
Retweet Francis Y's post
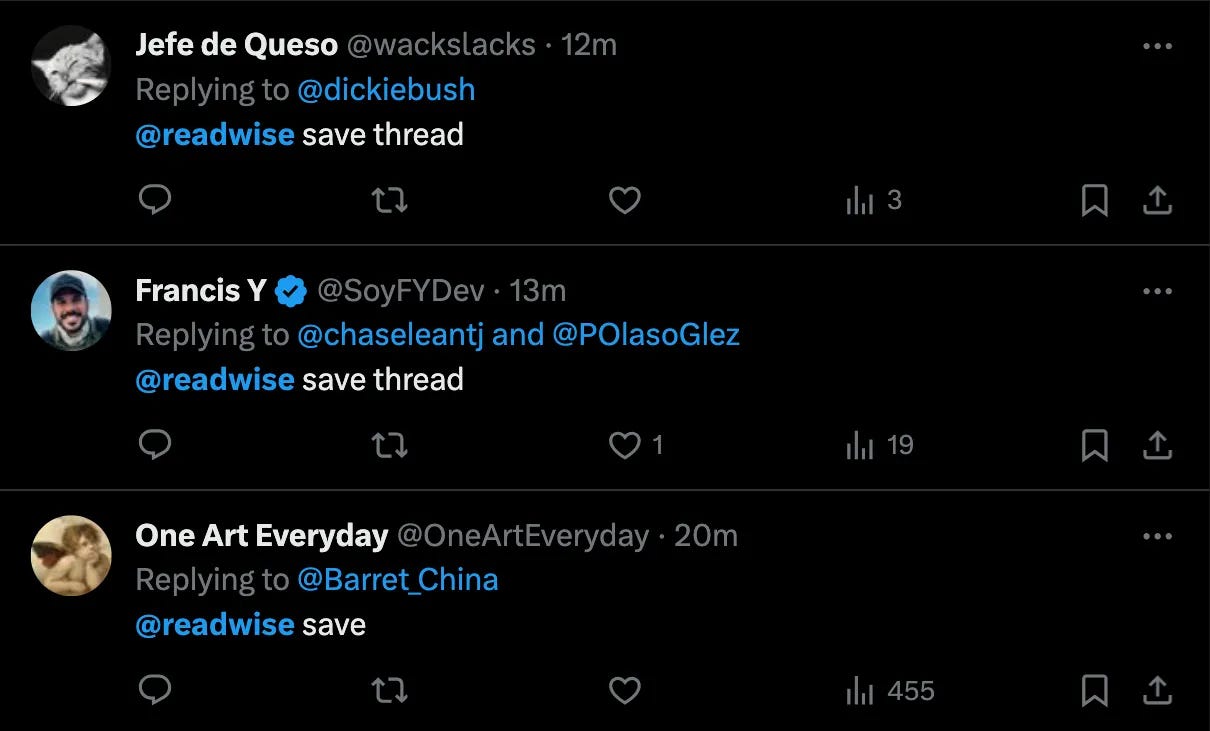pos(389,445)
